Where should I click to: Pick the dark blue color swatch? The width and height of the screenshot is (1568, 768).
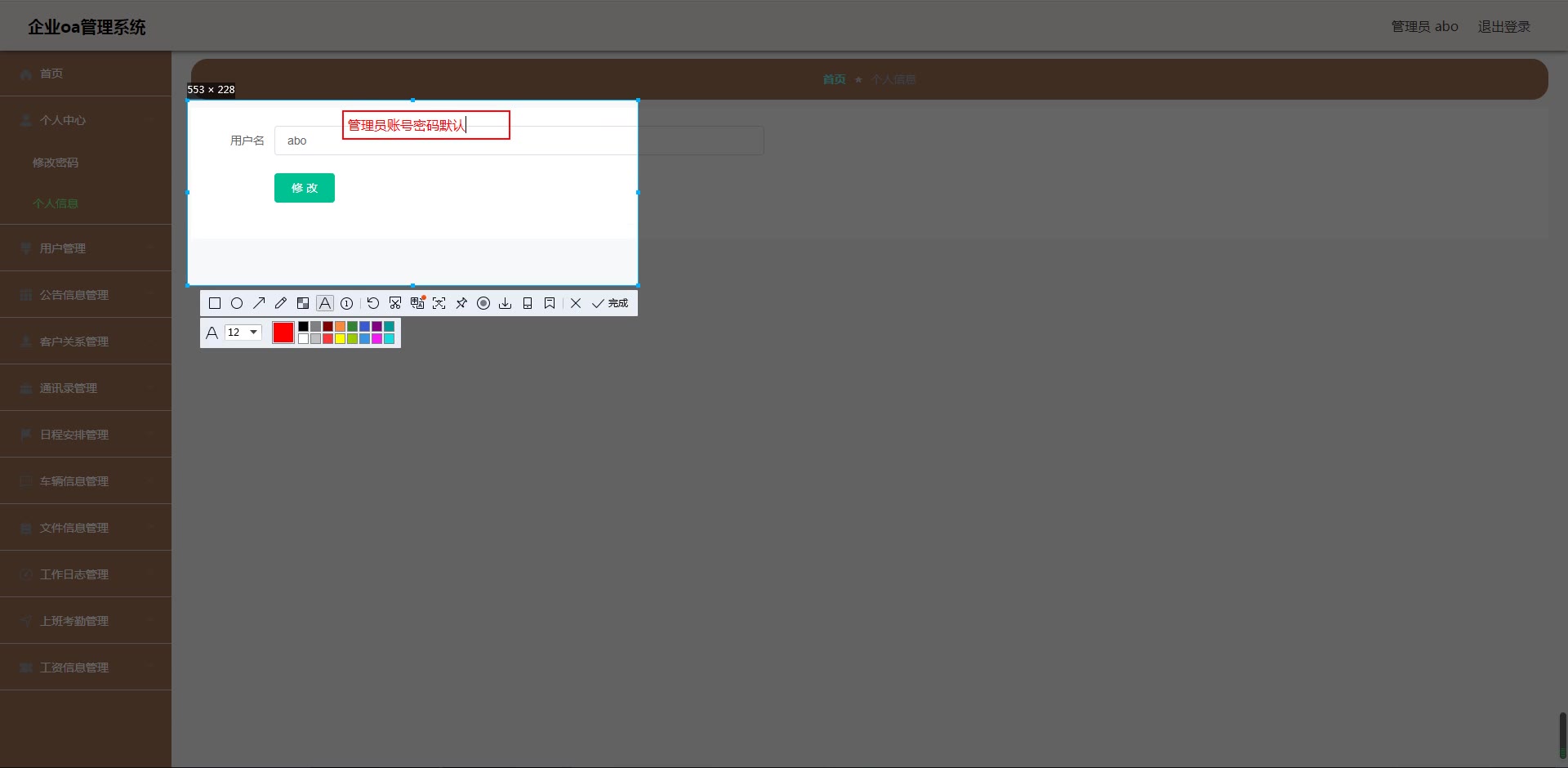coord(365,327)
